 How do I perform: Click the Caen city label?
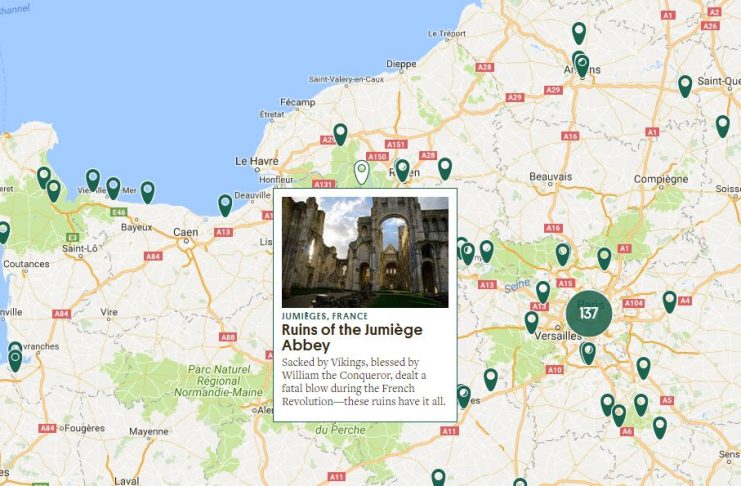tap(186, 232)
